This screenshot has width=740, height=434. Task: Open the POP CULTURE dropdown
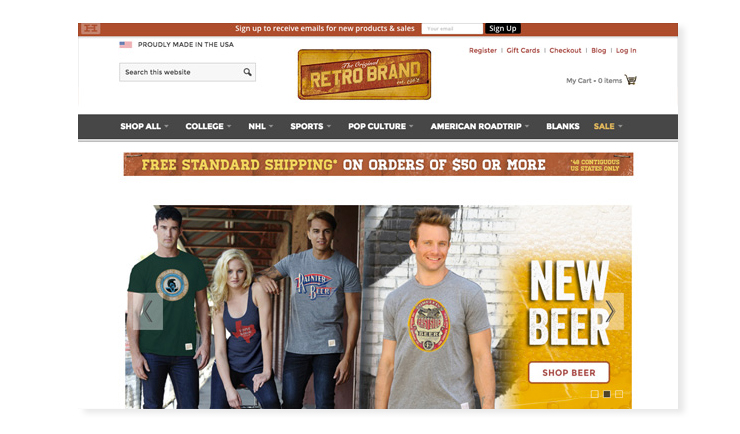pos(380,126)
